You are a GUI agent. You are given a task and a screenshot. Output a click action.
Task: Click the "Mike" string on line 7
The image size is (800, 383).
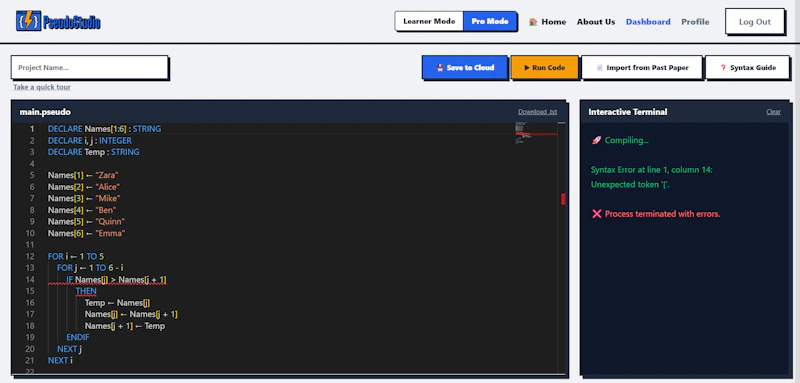click(108, 198)
